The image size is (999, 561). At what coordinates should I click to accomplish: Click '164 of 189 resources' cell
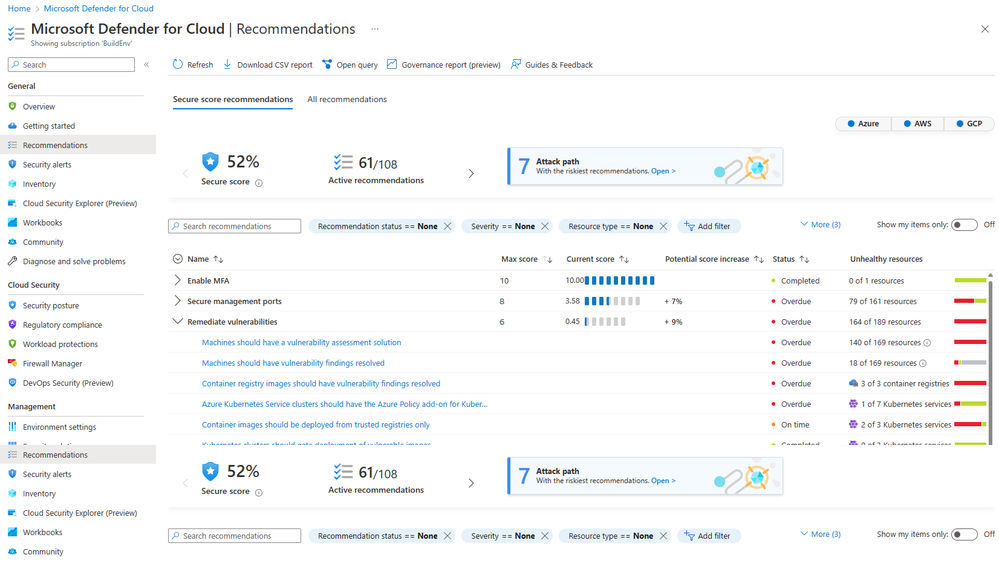884,322
